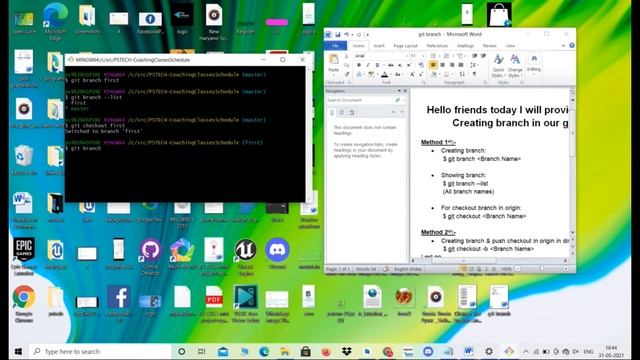The height and width of the screenshot is (360, 640).
Task: Click the Word zoom slider handle
Action: (x=542, y=269)
